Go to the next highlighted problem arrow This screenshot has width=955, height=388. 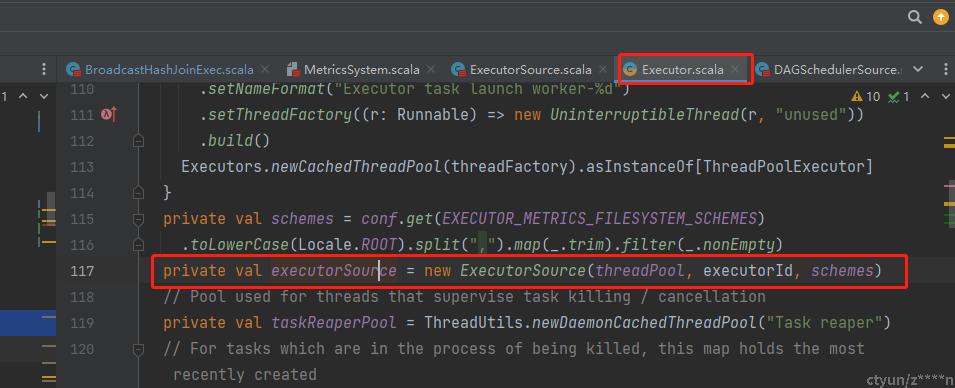[945, 96]
